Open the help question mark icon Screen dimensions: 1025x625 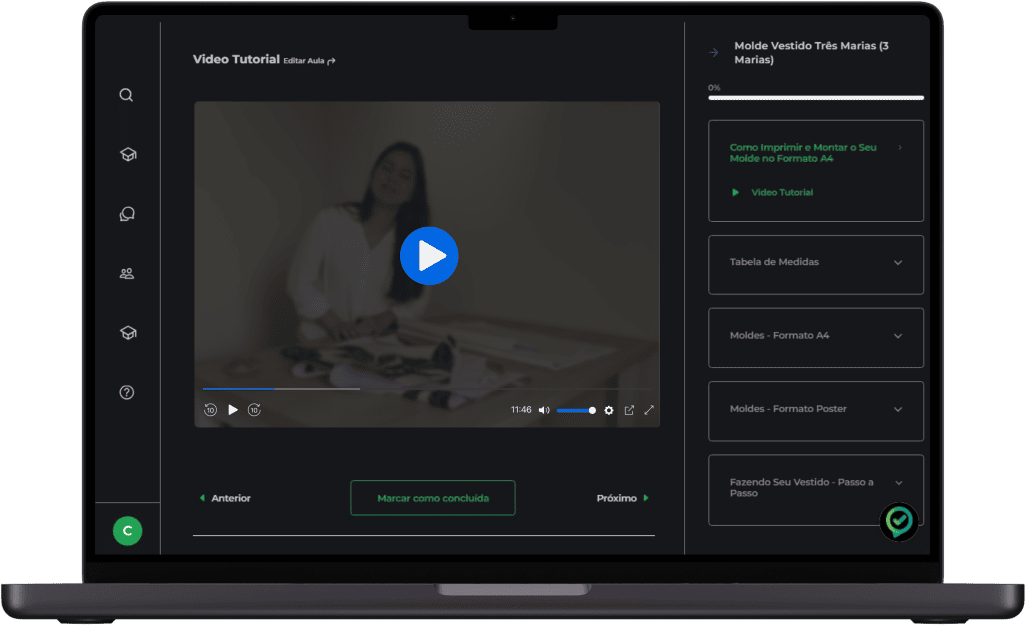[127, 392]
